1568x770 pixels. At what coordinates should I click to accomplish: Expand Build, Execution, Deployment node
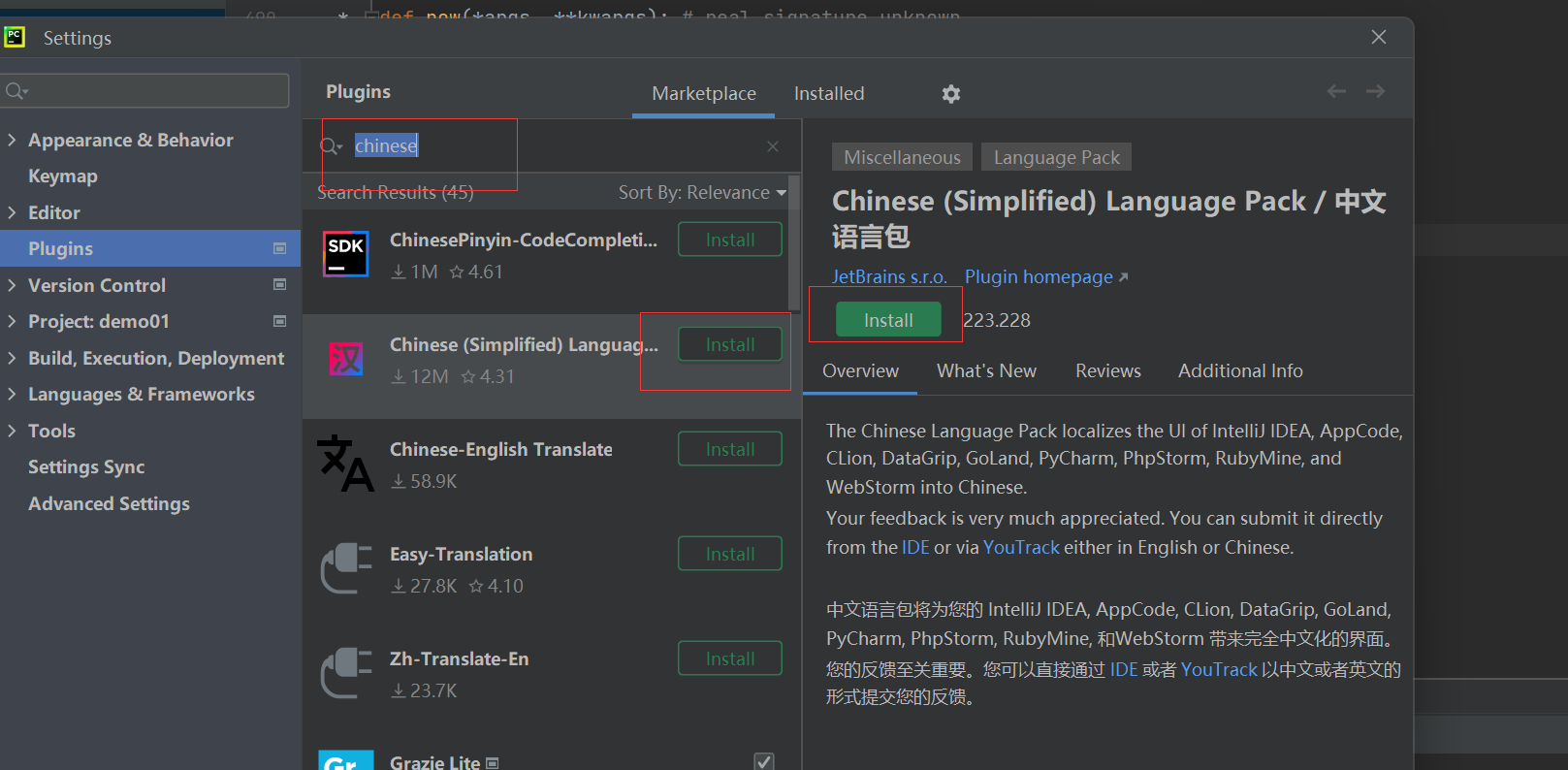point(12,358)
